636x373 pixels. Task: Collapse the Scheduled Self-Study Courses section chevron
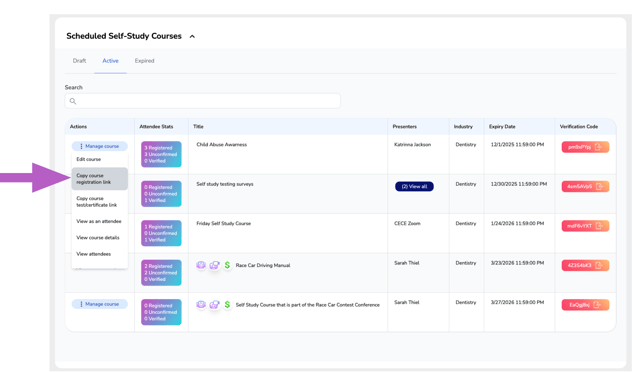coord(192,36)
